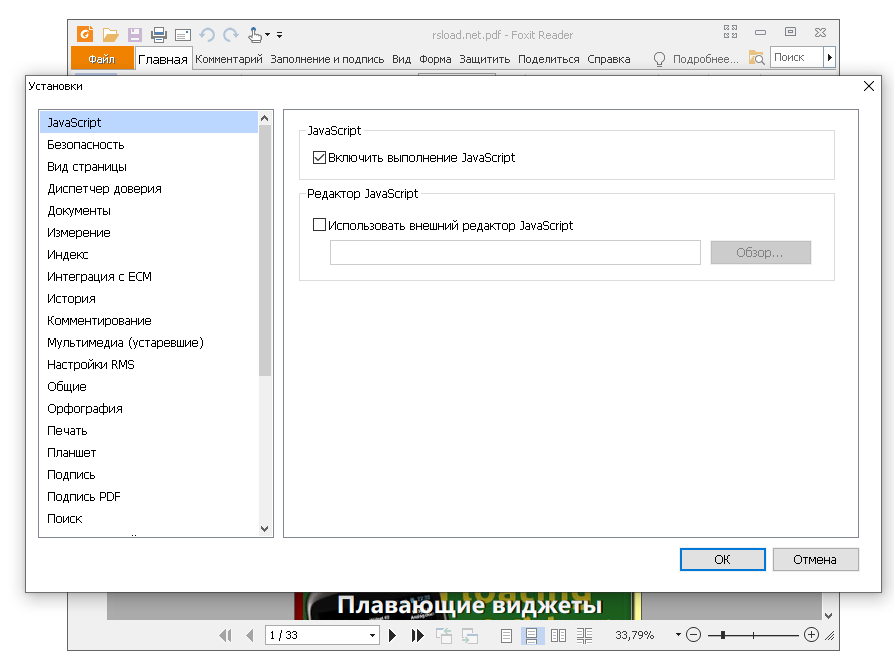The width and height of the screenshot is (894, 667).
Task: Select Орфография category
Action: (x=149, y=409)
